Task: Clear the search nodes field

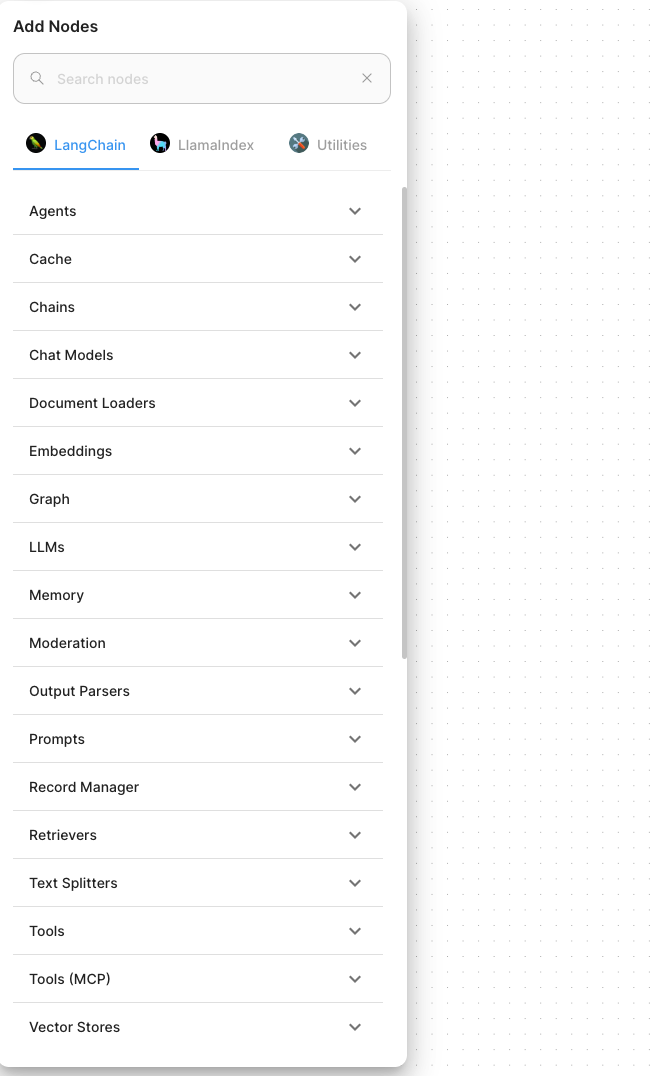Action: (367, 78)
